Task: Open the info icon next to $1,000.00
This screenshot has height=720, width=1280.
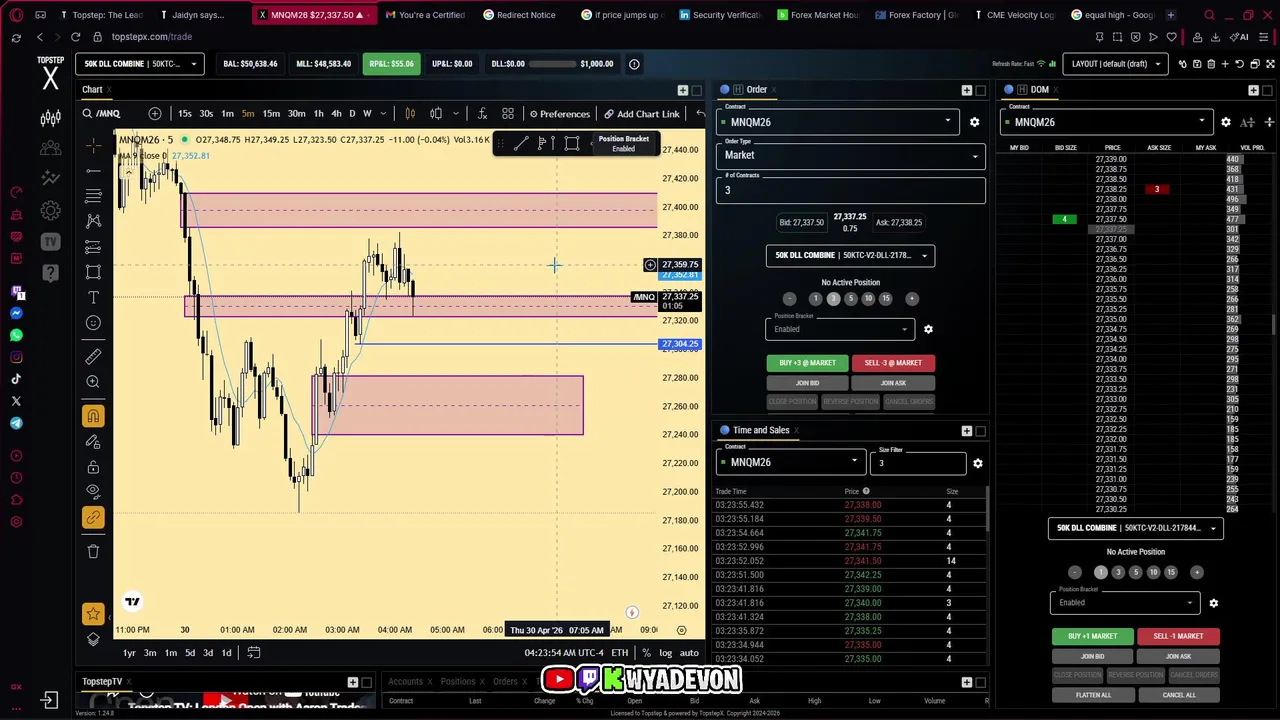Action: pyautogui.click(x=634, y=64)
